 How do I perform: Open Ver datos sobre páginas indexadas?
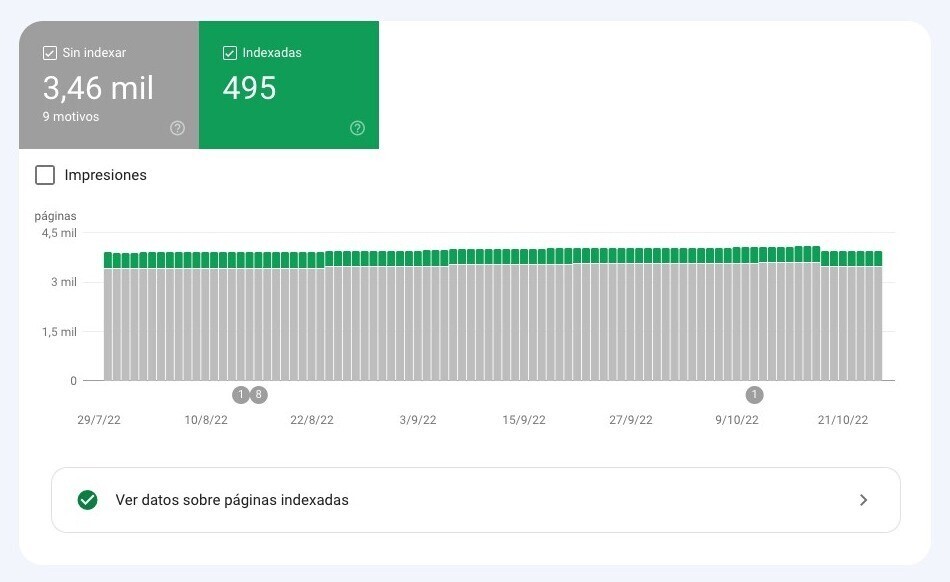[232, 500]
